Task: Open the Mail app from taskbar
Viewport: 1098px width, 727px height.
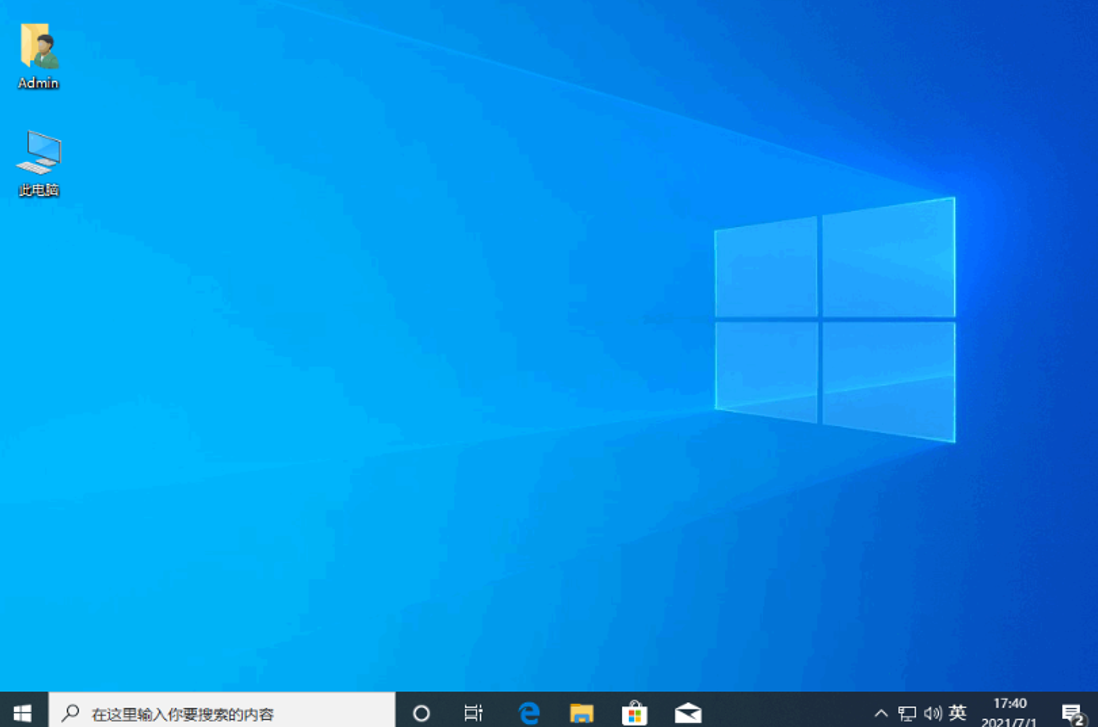Action: pos(687,713)
